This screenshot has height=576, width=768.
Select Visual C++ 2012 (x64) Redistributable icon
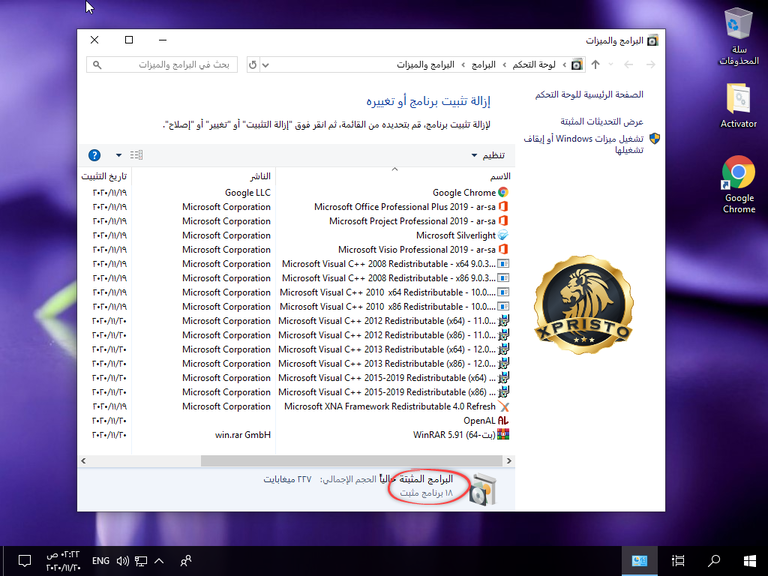point(503,321)
